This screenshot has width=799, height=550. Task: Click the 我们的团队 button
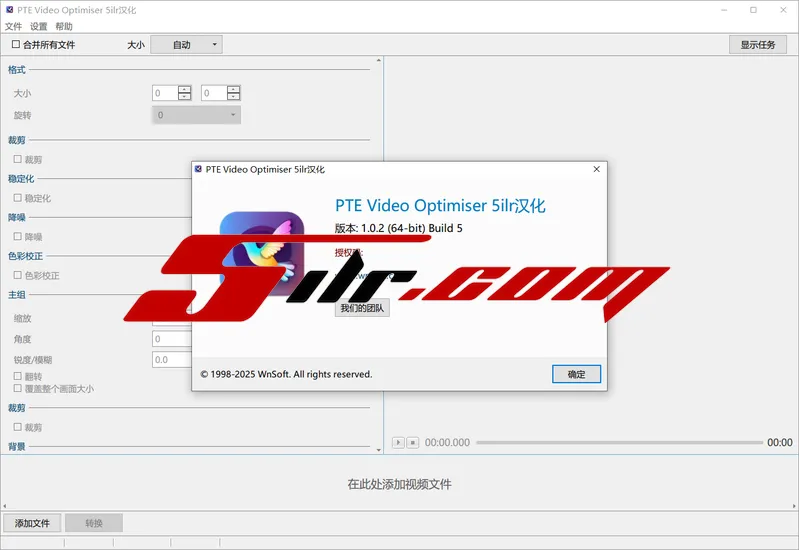click(362, 308)
